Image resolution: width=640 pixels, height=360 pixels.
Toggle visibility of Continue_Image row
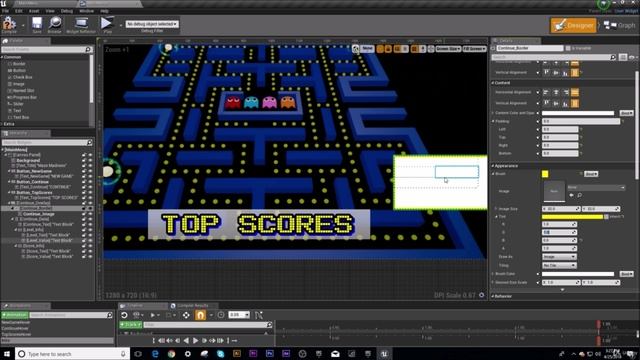point(90,213)
